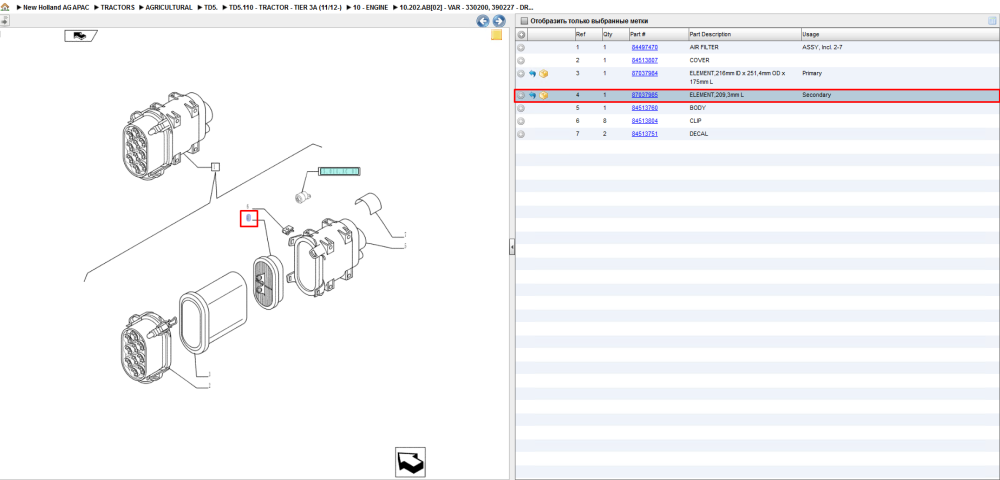Click package box icon in Secondary element row
Image resolution: width=1000 pixels, height=480 pixels.
(x=544, y=96)
